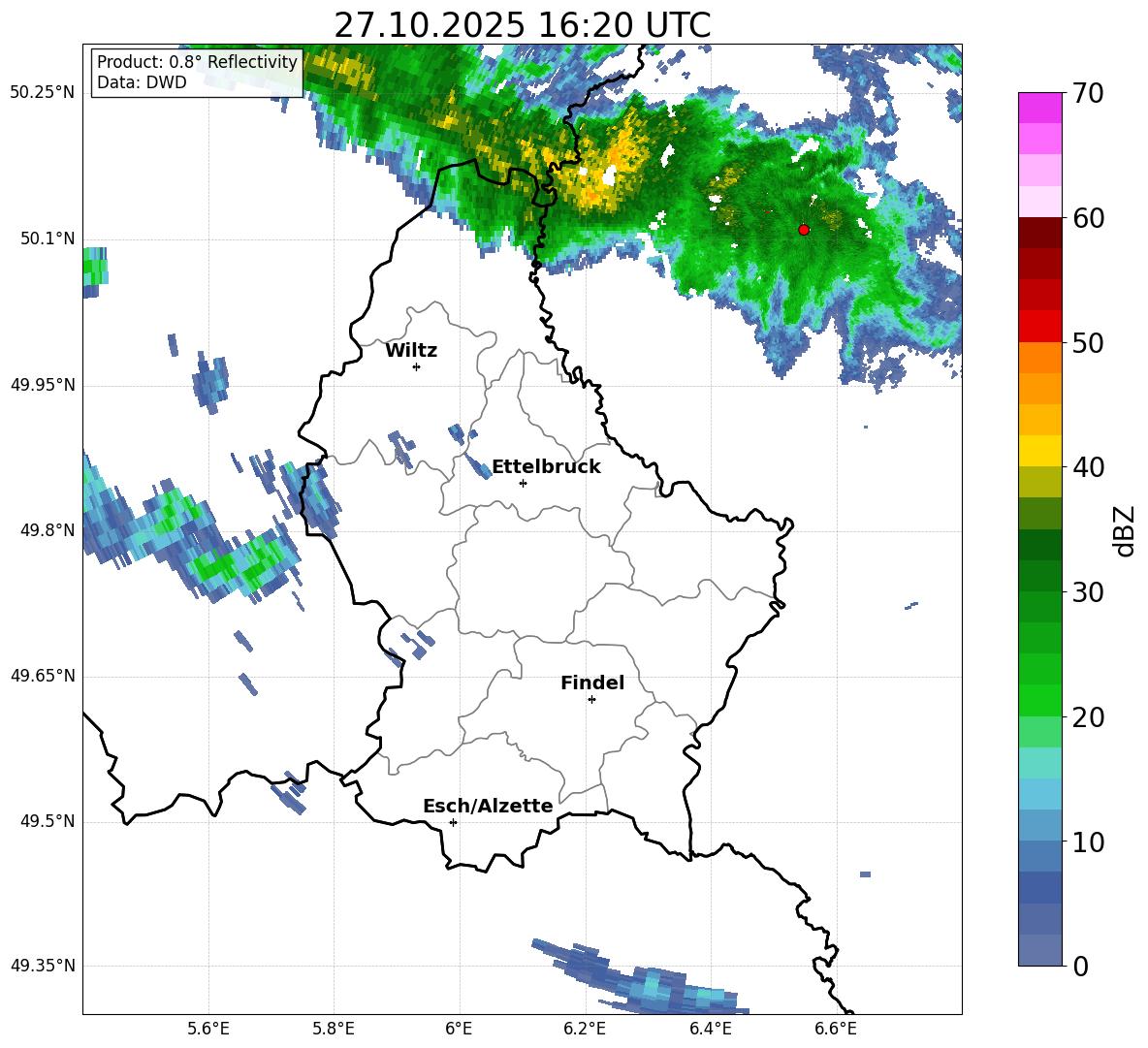Click the 30 tick on colorbar
This screenshot has height=1048, width=1148.
(x=1088, y=591)
